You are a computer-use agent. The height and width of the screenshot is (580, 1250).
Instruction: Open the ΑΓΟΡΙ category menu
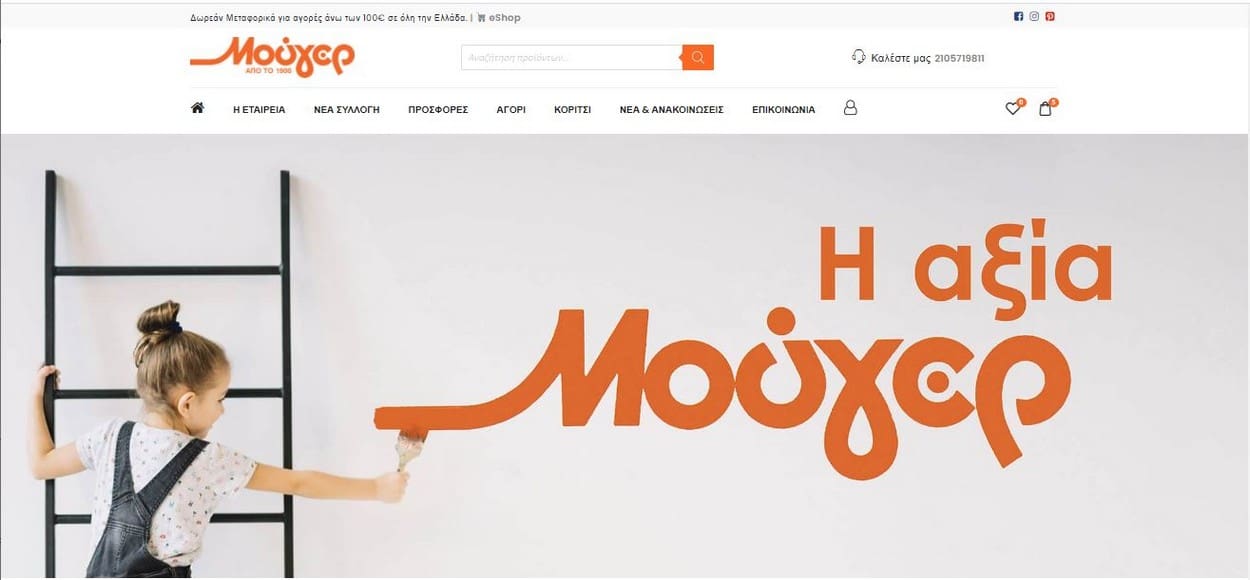click(x=511, y=110)
